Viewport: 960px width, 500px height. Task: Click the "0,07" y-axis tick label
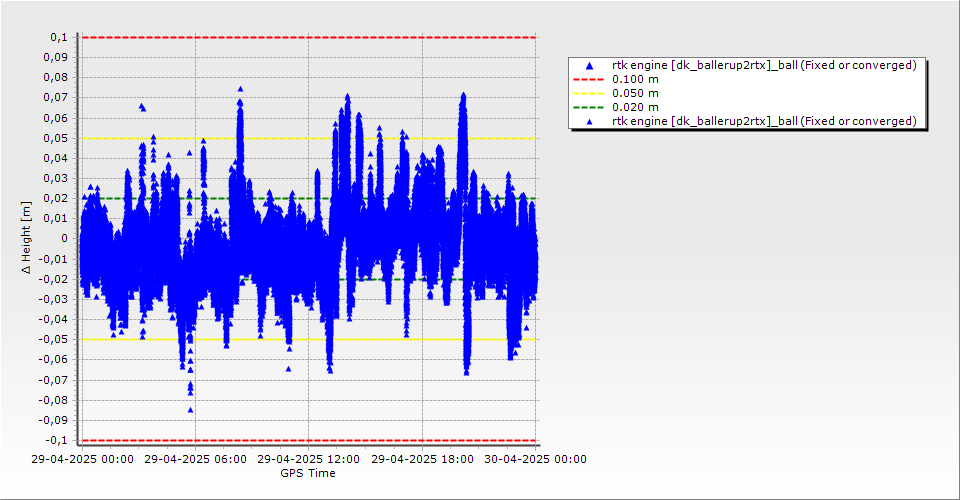click(56, 98)
